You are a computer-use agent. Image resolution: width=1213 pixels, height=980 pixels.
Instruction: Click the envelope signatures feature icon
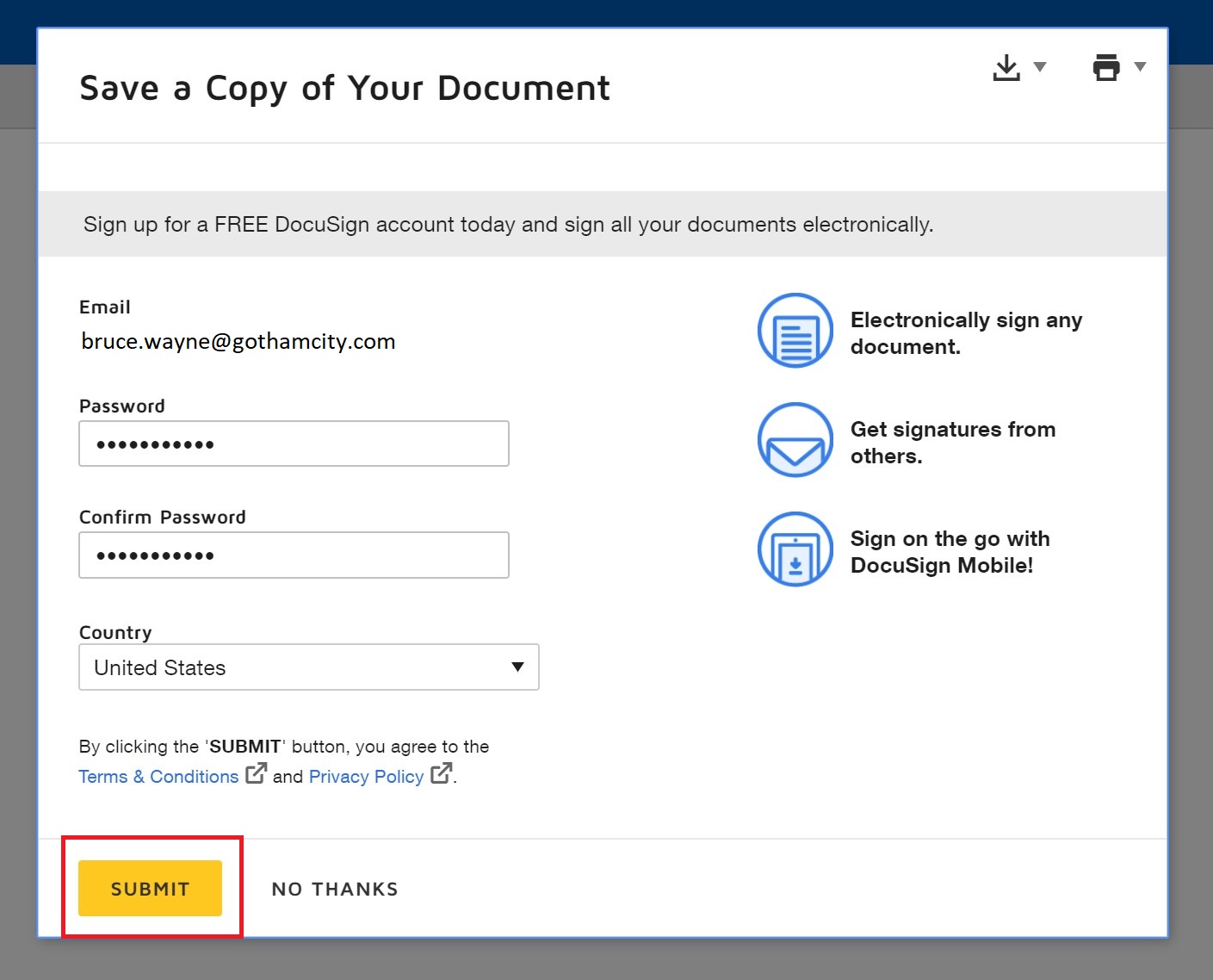pyautogui.click(x=795, y=440)
